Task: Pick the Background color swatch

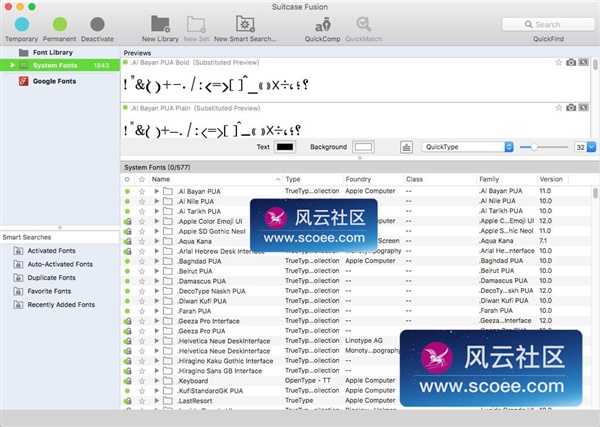Action: pyautogui.click(x=364, y=147)
